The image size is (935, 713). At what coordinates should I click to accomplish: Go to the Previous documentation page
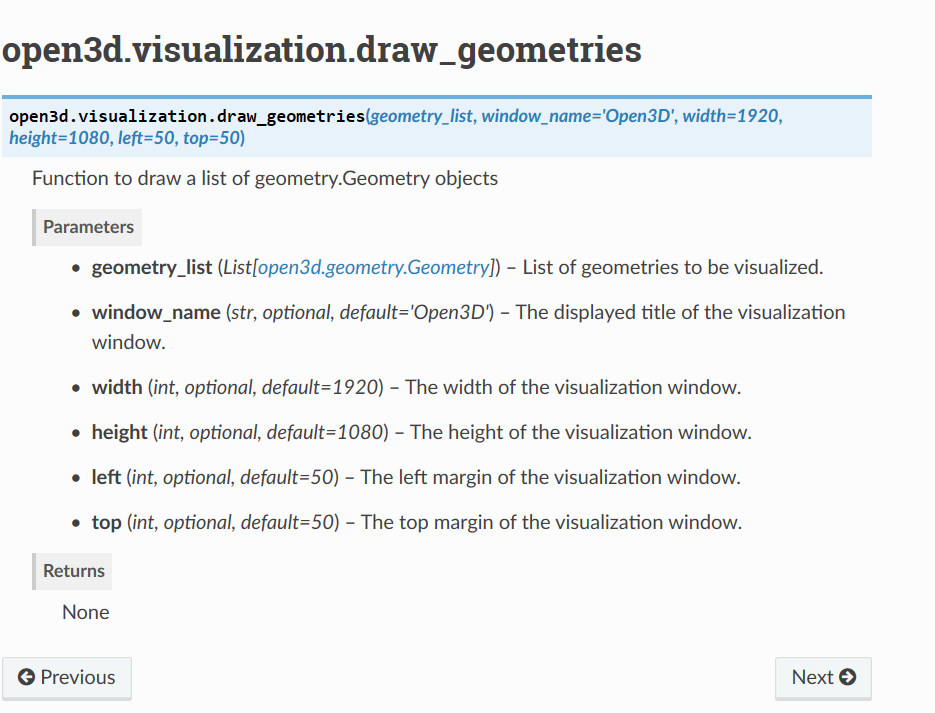[x=67, y=678]
